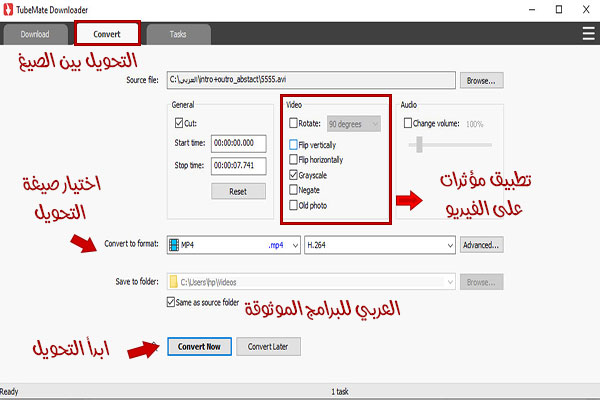This screenshot has height=400, width=600.
Task: Click the folder icon in Save to folder
Action: (173, 282)
